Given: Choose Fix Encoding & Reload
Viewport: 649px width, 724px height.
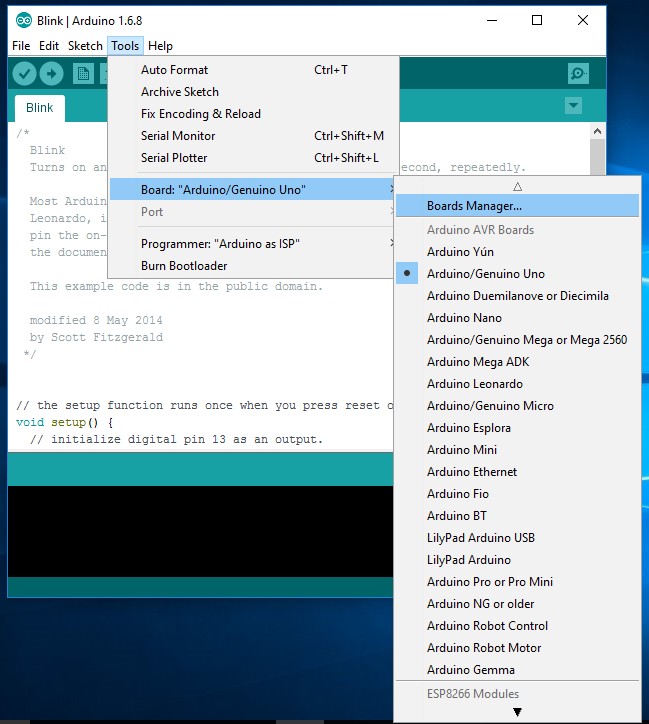Looking at the screenshot, I should tap(252, 114).
